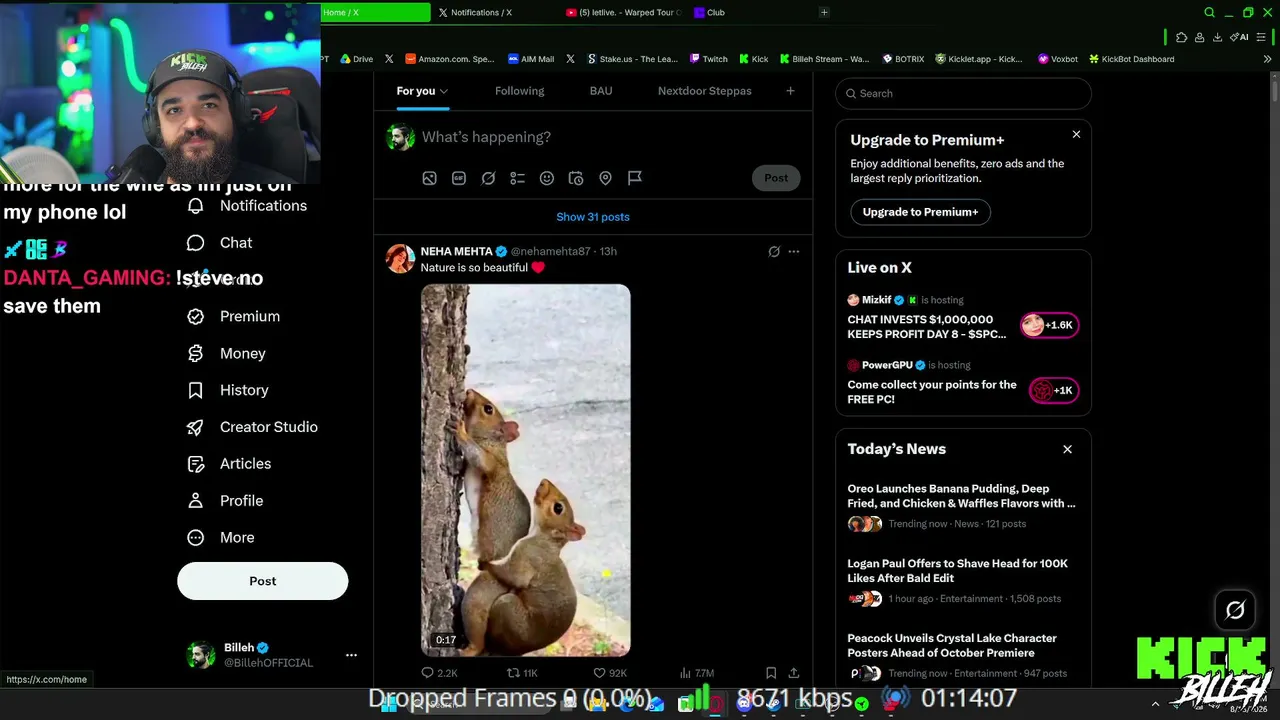Repost the squirrel video post
The width and height of the screenshot is (1280, 720).
pyautogui.click(x=522, y=673)
